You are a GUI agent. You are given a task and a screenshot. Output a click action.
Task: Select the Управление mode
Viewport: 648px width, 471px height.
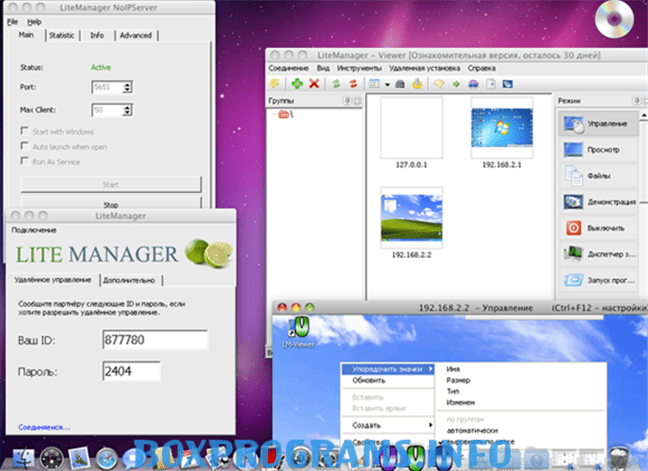[x=598, y=124]
